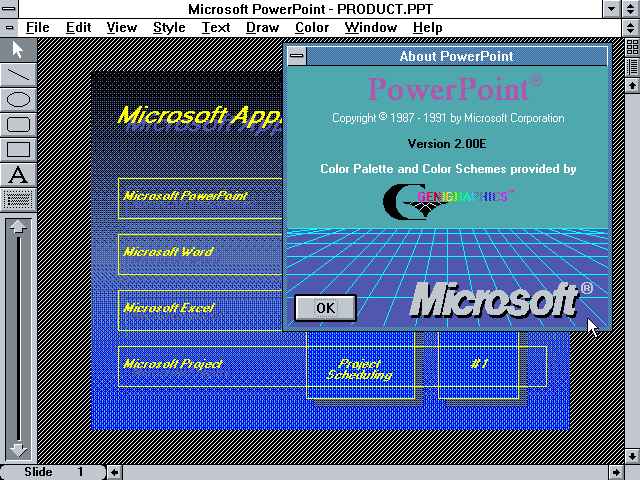Click the vertical scrollbar down arrow
This screenshot has width=640, height=480.
tap(632, 456)
